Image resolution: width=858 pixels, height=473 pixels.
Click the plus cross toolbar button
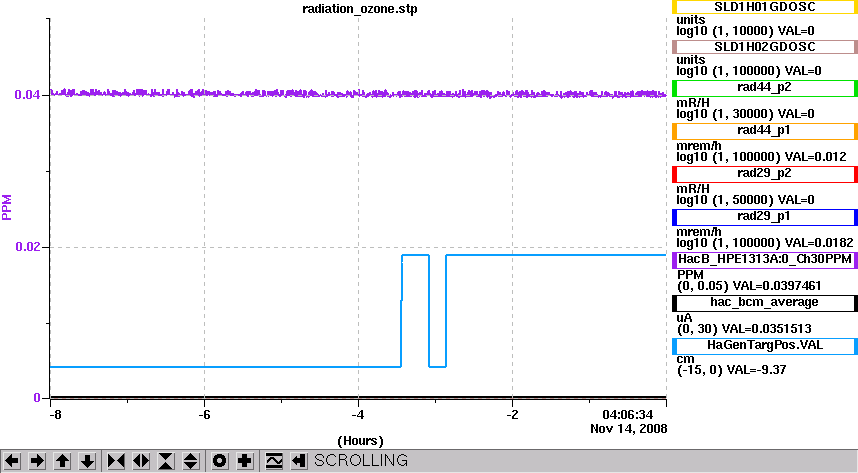245,461
